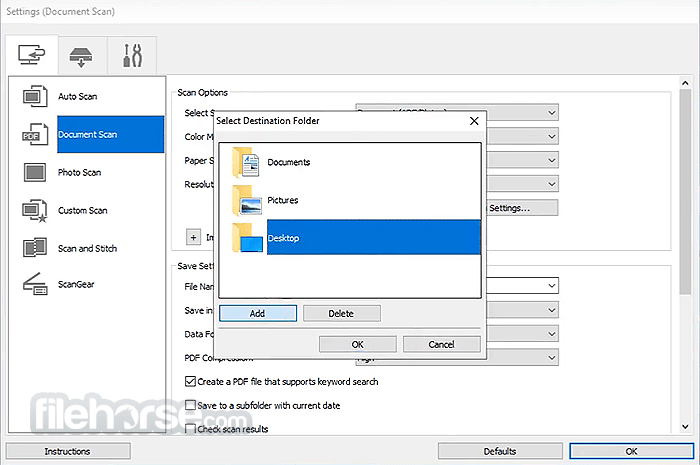
Task: Click the Document Scan PDF icon
Action: (35, 134)
